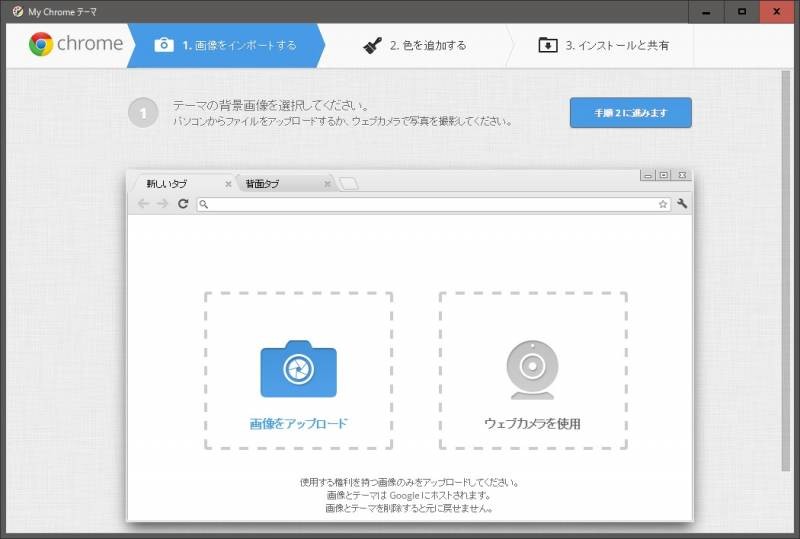This screenshot has width=800, height=539.
Task: Go to step 3 インストールと共有 tab
Action: [x=604, y=45]
